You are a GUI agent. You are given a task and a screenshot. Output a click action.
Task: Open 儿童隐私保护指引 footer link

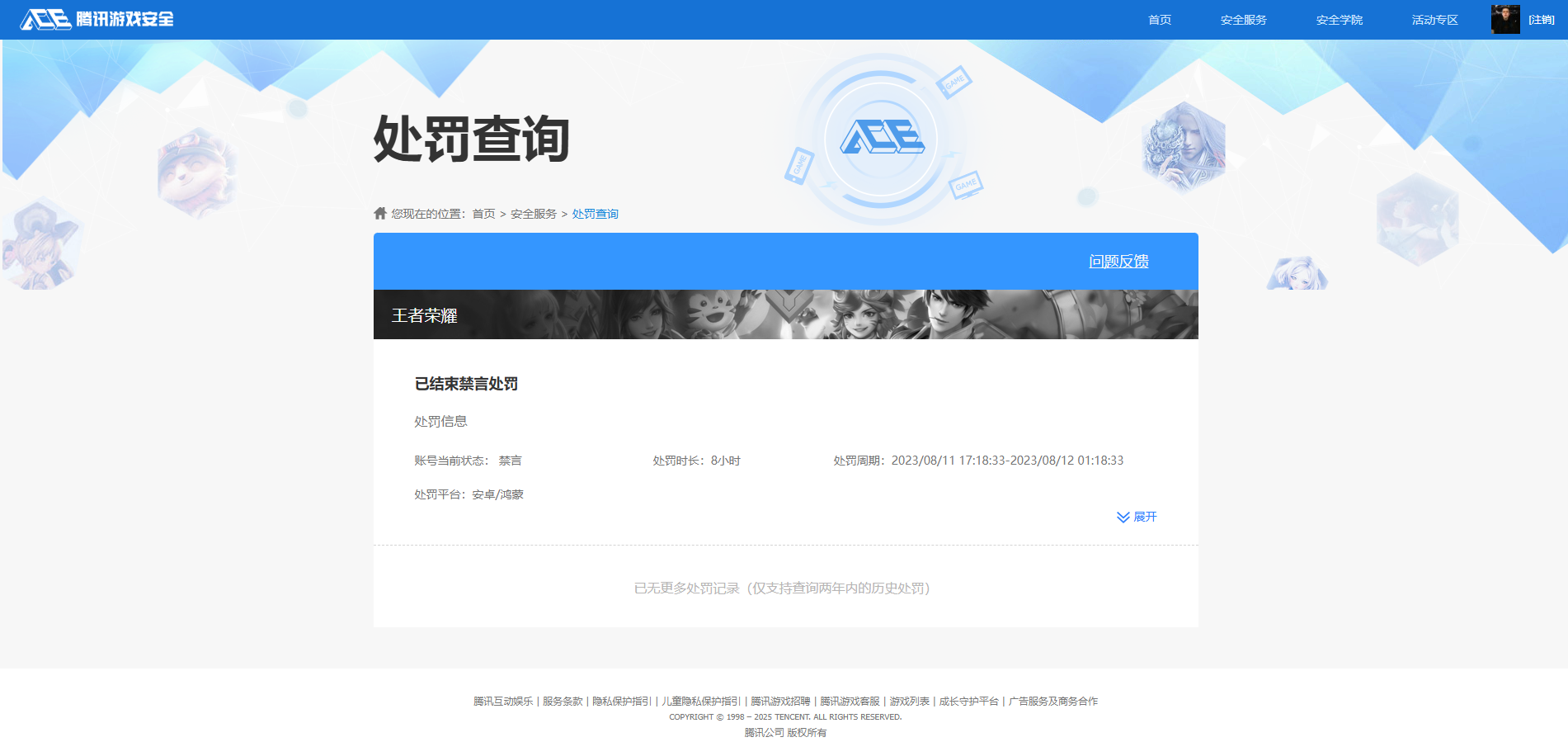click(x=701, y=702)
